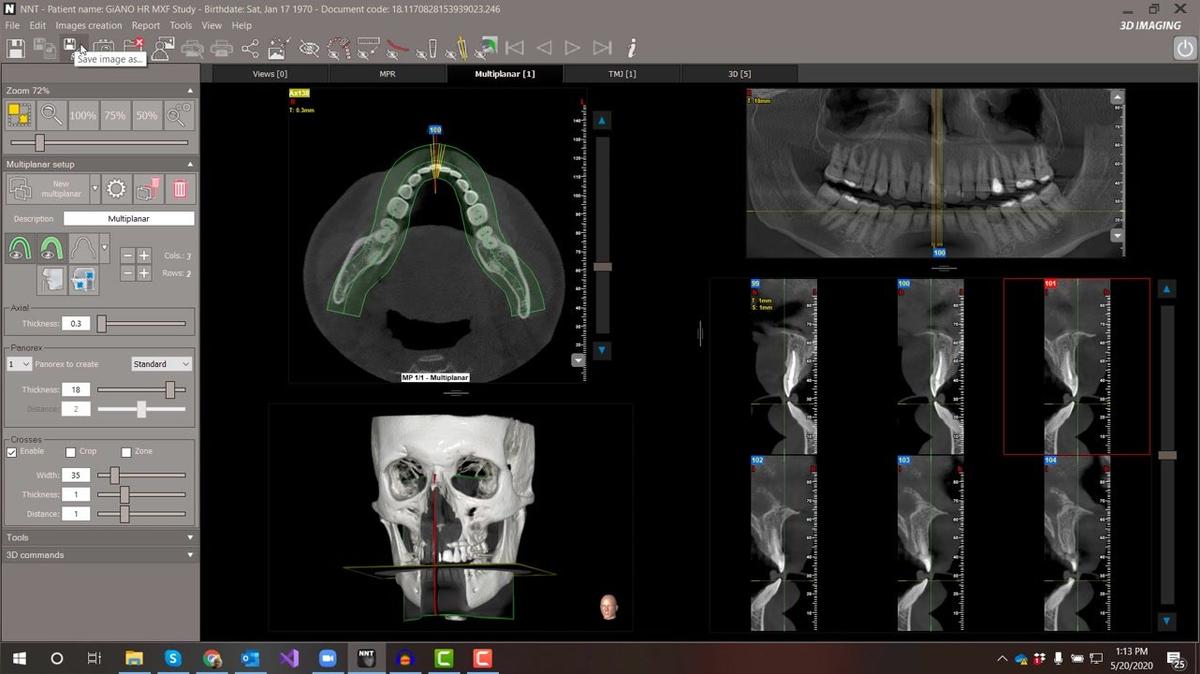Click the Zoom level slider handle
This screenshot has height=674, width=1200.
point(40,143)
